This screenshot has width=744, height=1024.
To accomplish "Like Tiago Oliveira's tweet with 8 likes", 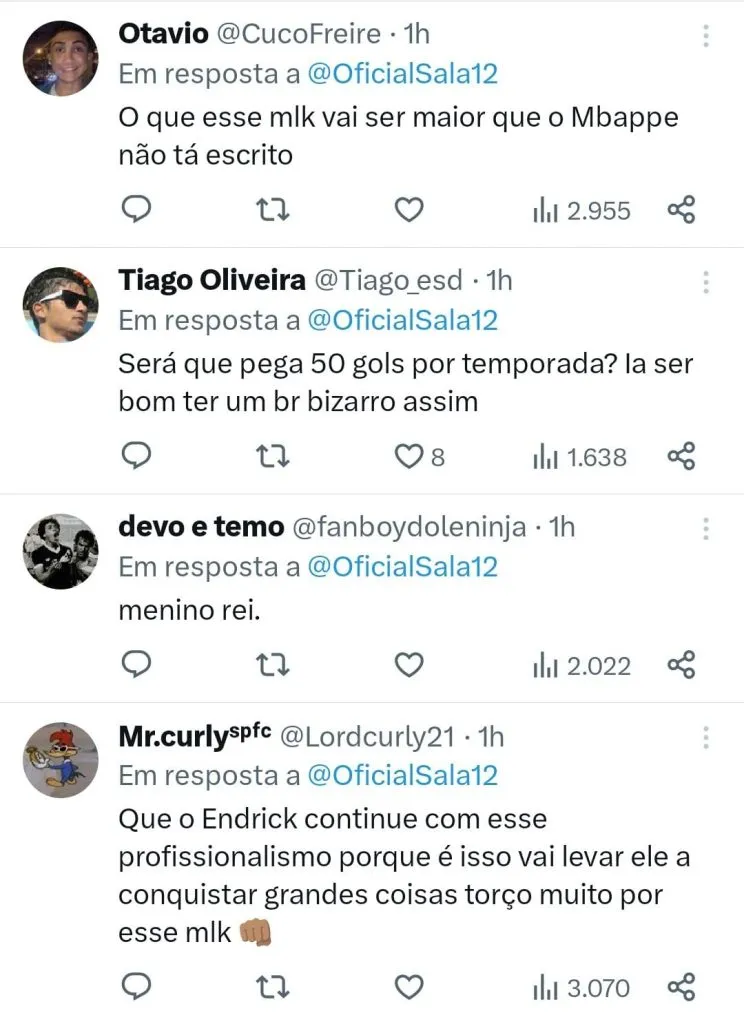I will [408, 457].
